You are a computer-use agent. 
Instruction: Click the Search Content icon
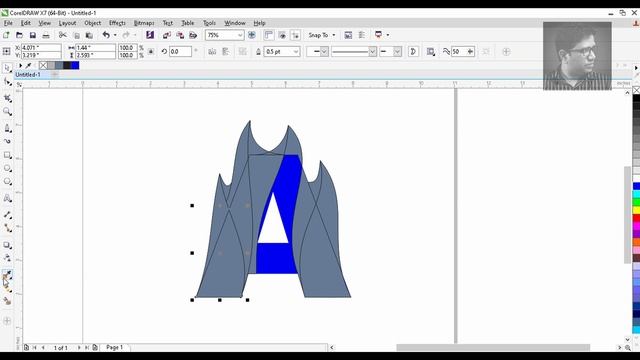[x=150, y=35]
